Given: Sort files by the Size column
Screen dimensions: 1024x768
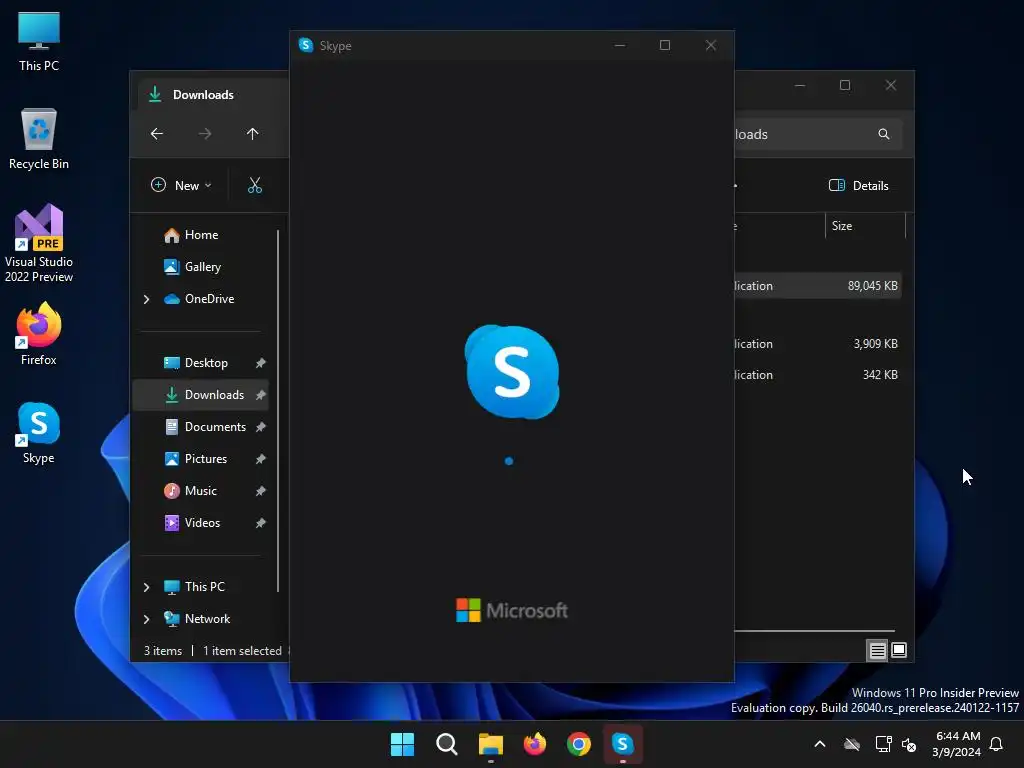Looking at the screenshot, I should click(x=865, y=226).
